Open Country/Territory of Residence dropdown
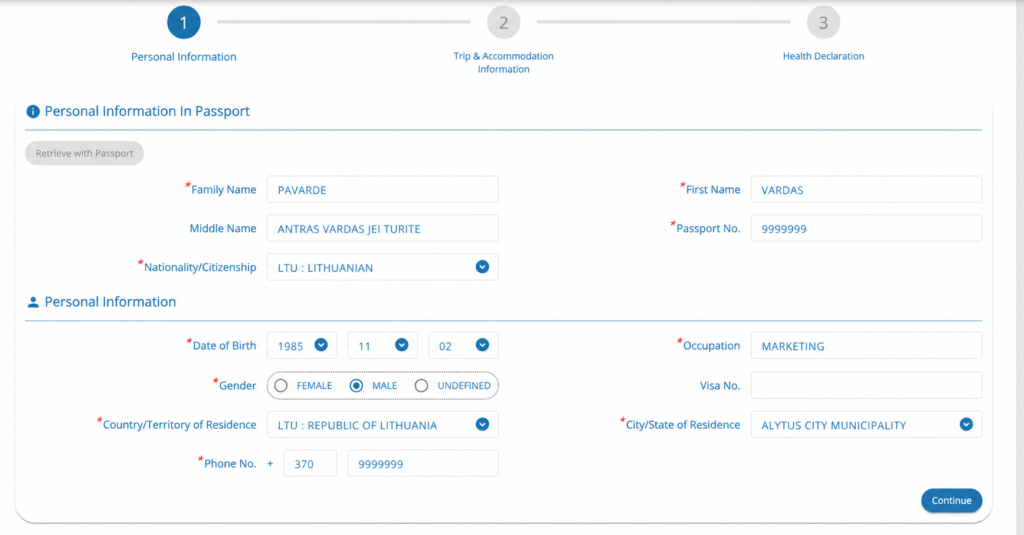1024x535 pixels. point(383,425)
